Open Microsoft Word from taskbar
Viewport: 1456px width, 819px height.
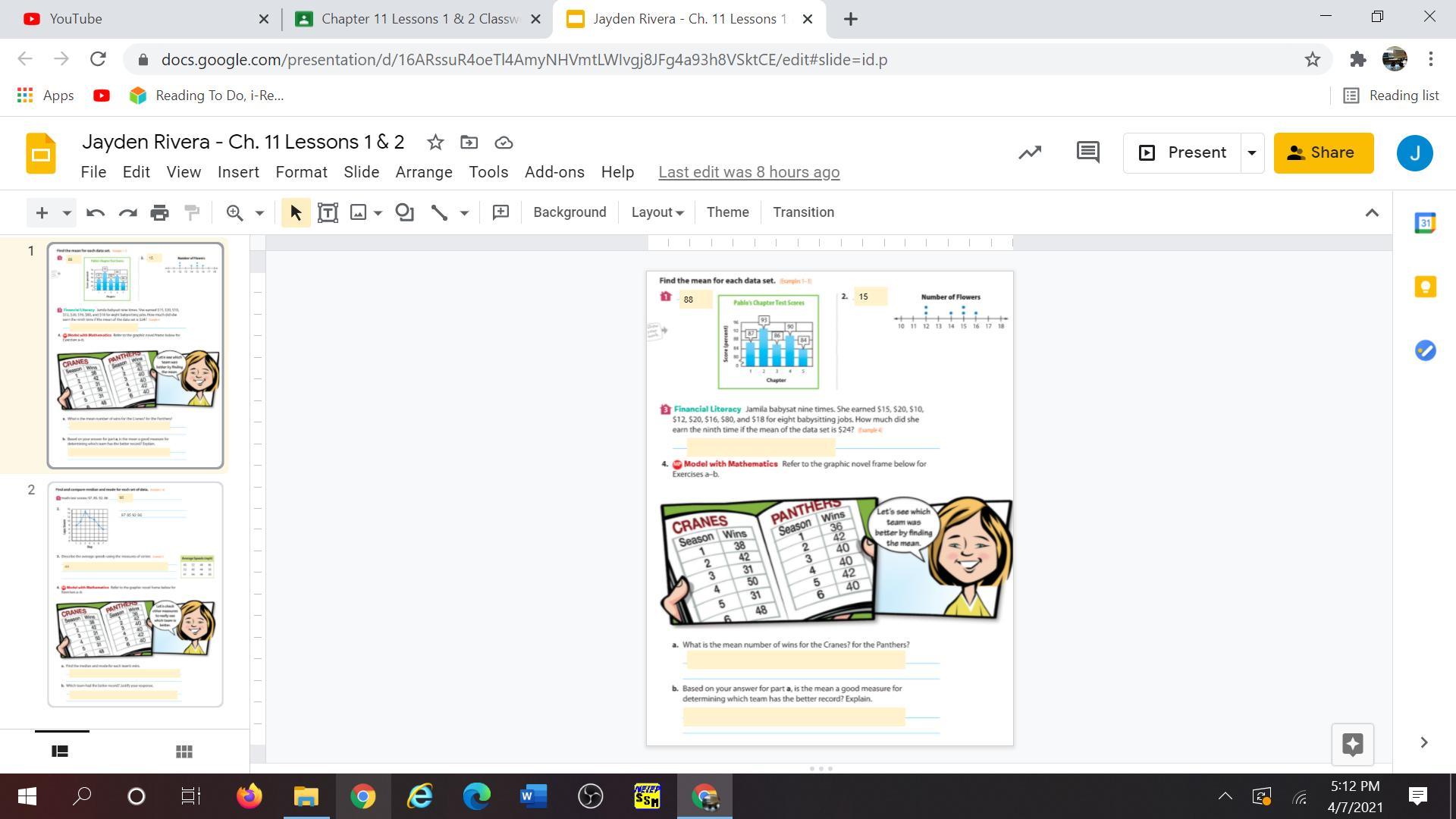(x=534, y=796)
